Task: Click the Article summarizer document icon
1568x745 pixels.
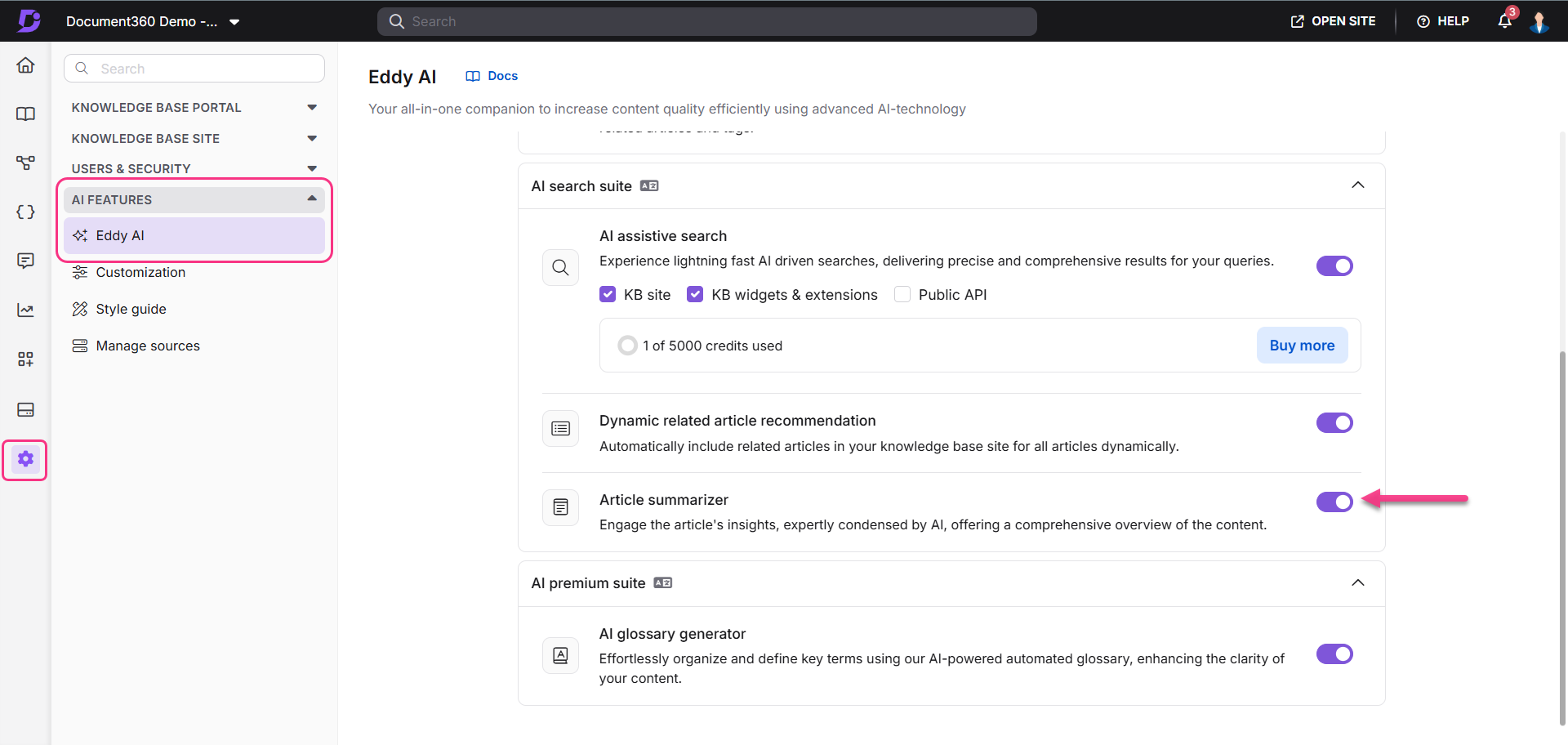Action: tap(560, 507)
